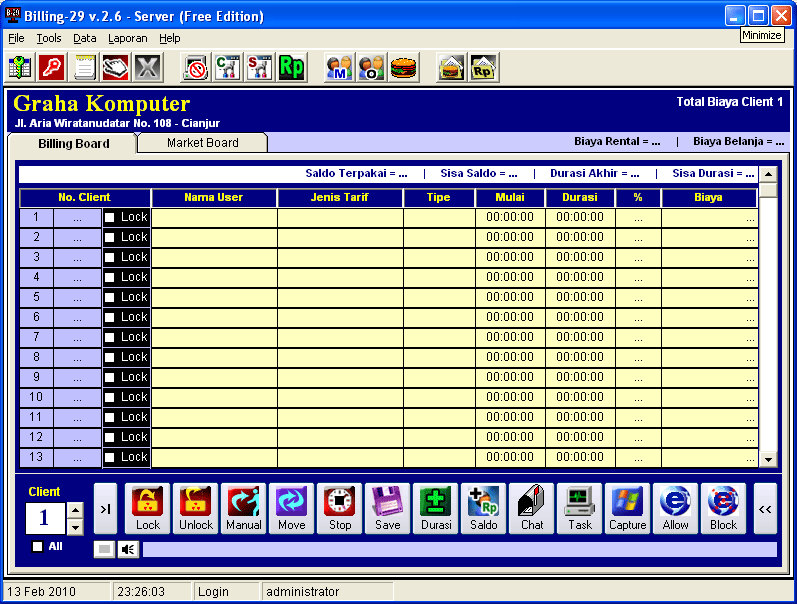Click the Save floppy button
Screen dimensions: 797x604
click(388, 508)
